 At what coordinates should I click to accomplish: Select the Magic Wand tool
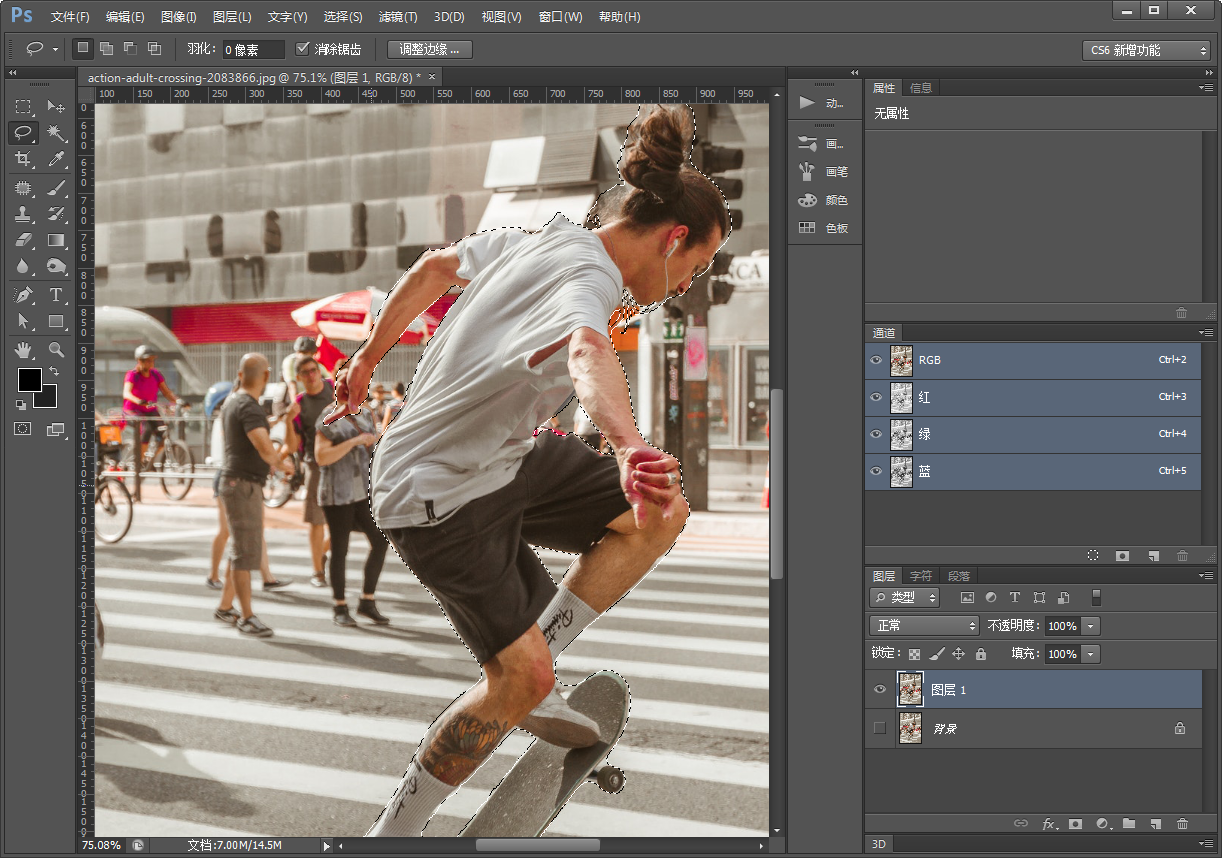point(56,132)
